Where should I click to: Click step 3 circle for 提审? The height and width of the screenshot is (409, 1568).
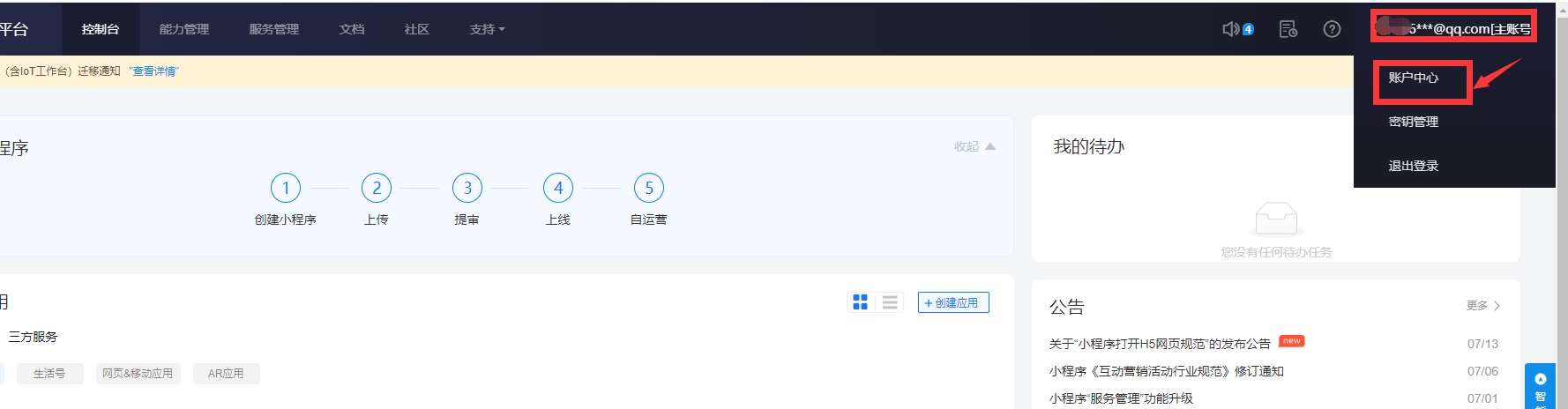[467, 188]
